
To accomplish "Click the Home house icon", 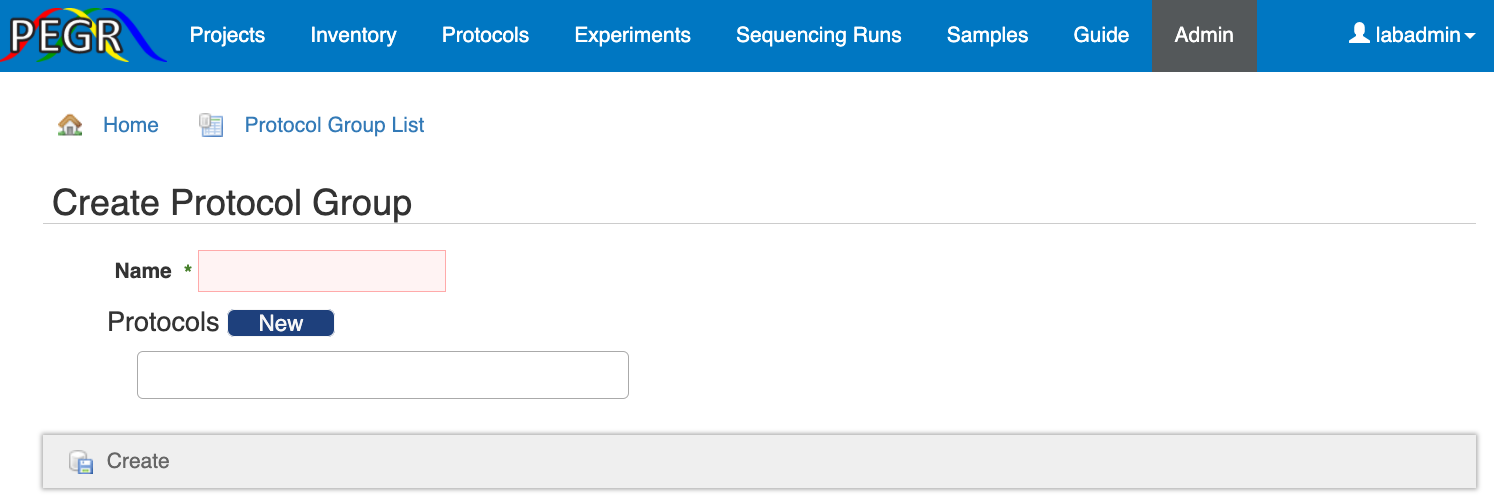I will [70, 125].
